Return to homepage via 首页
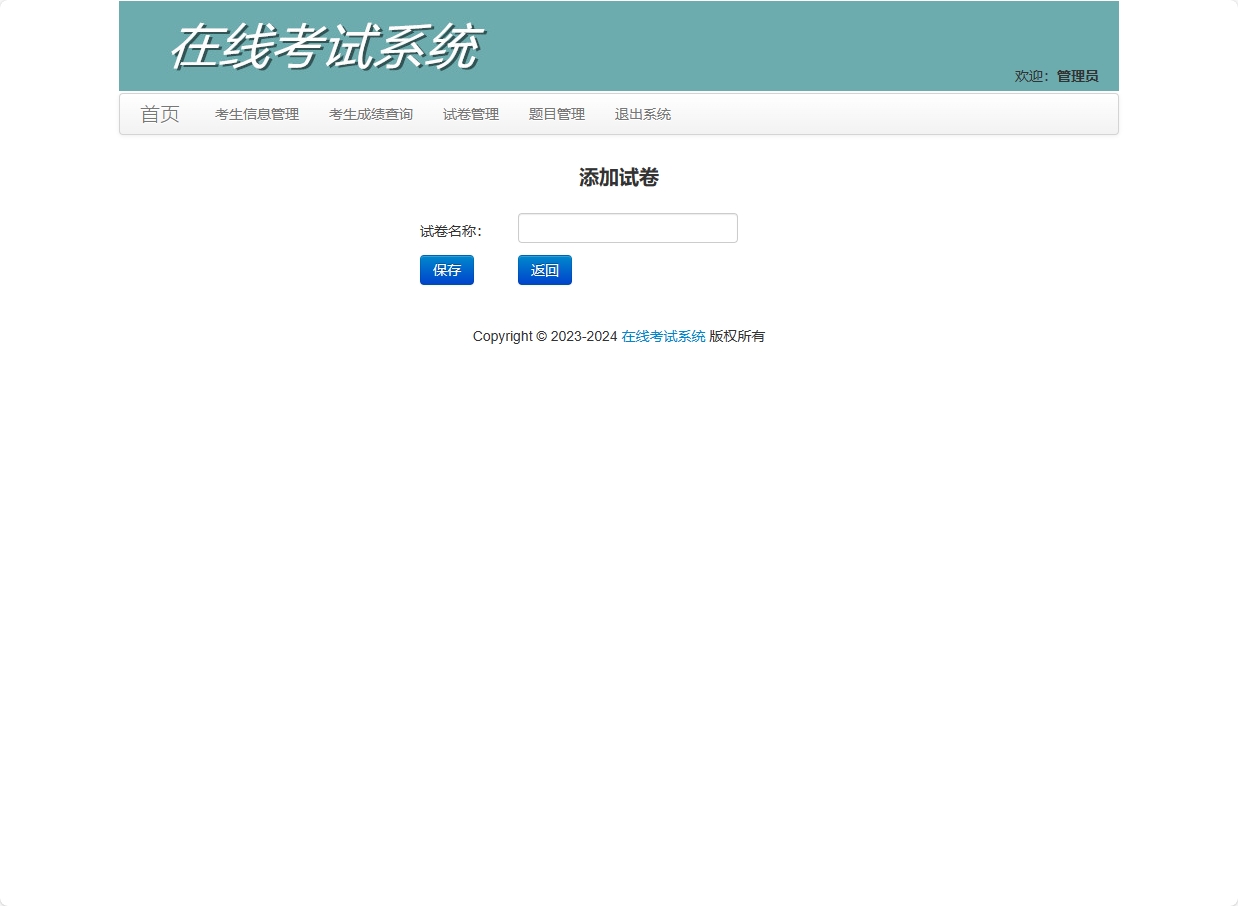The image size is (1238, 906). pyautogui.click(x=160, y=114)
